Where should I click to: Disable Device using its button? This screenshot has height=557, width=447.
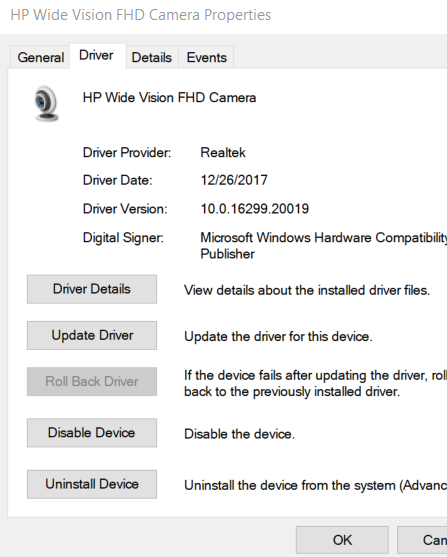pos(92,433)
